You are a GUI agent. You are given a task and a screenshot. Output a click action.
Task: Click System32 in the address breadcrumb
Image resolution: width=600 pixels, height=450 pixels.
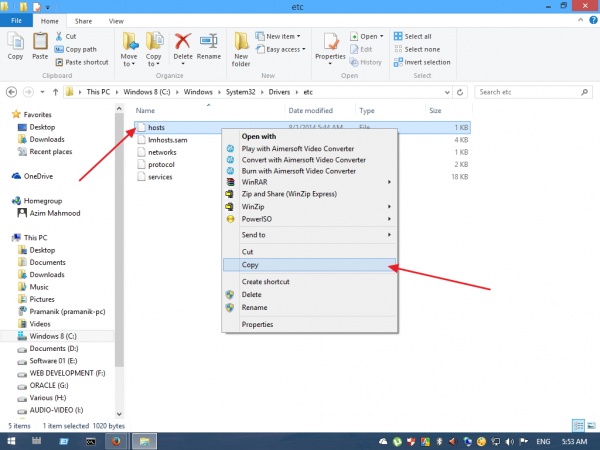[x=240, y=92]
